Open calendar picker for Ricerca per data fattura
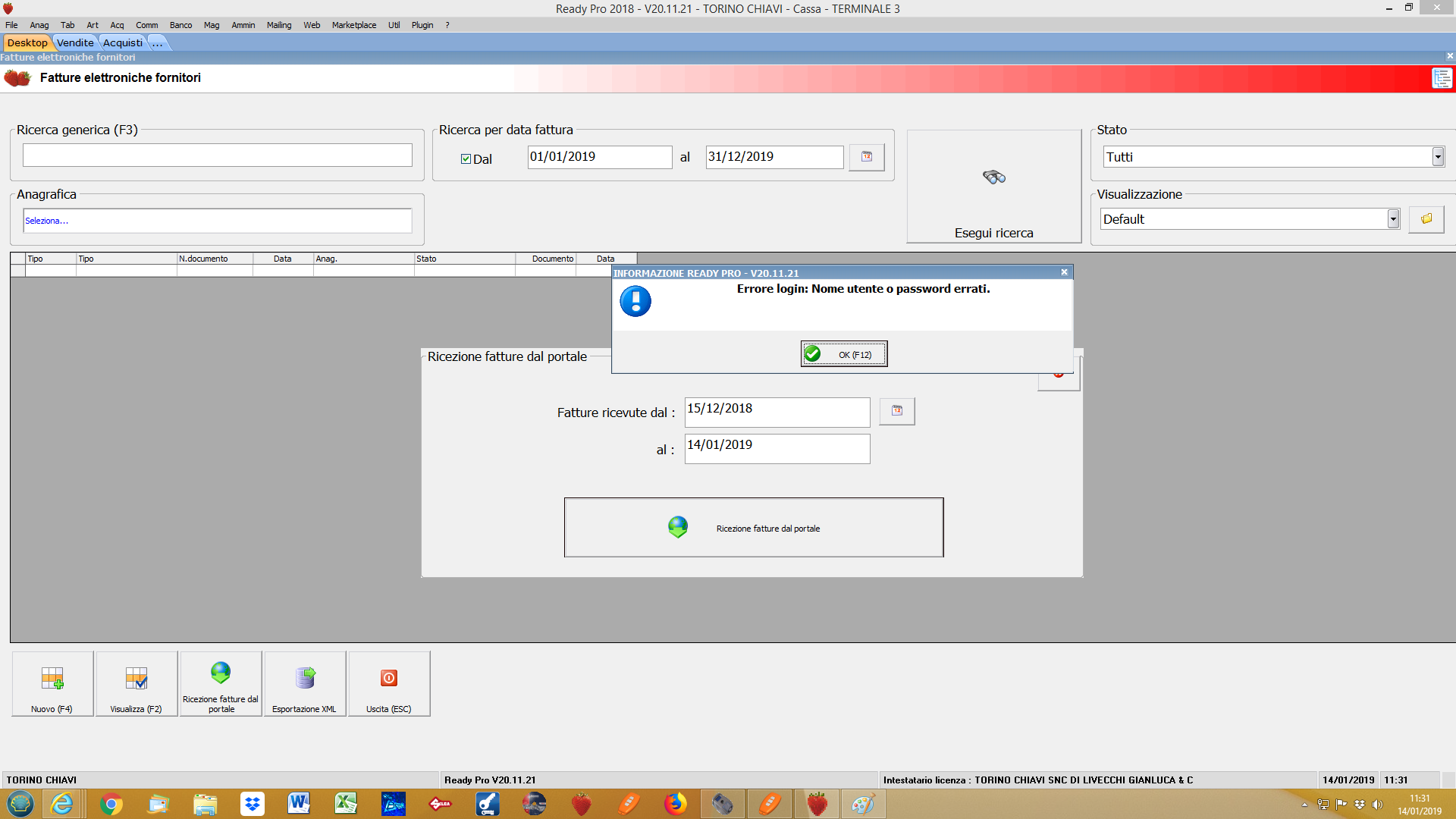 [x=867, y=157]
